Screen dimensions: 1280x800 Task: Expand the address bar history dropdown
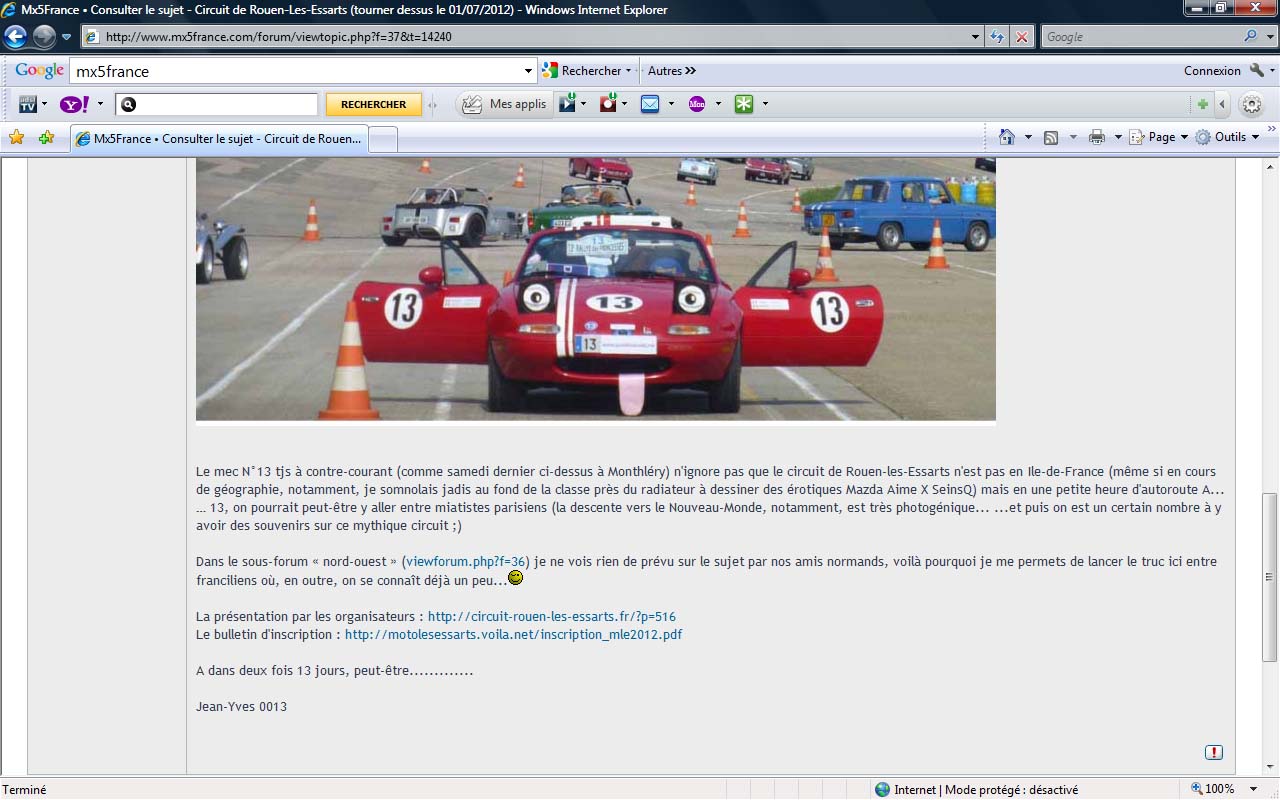coord(976,37)
